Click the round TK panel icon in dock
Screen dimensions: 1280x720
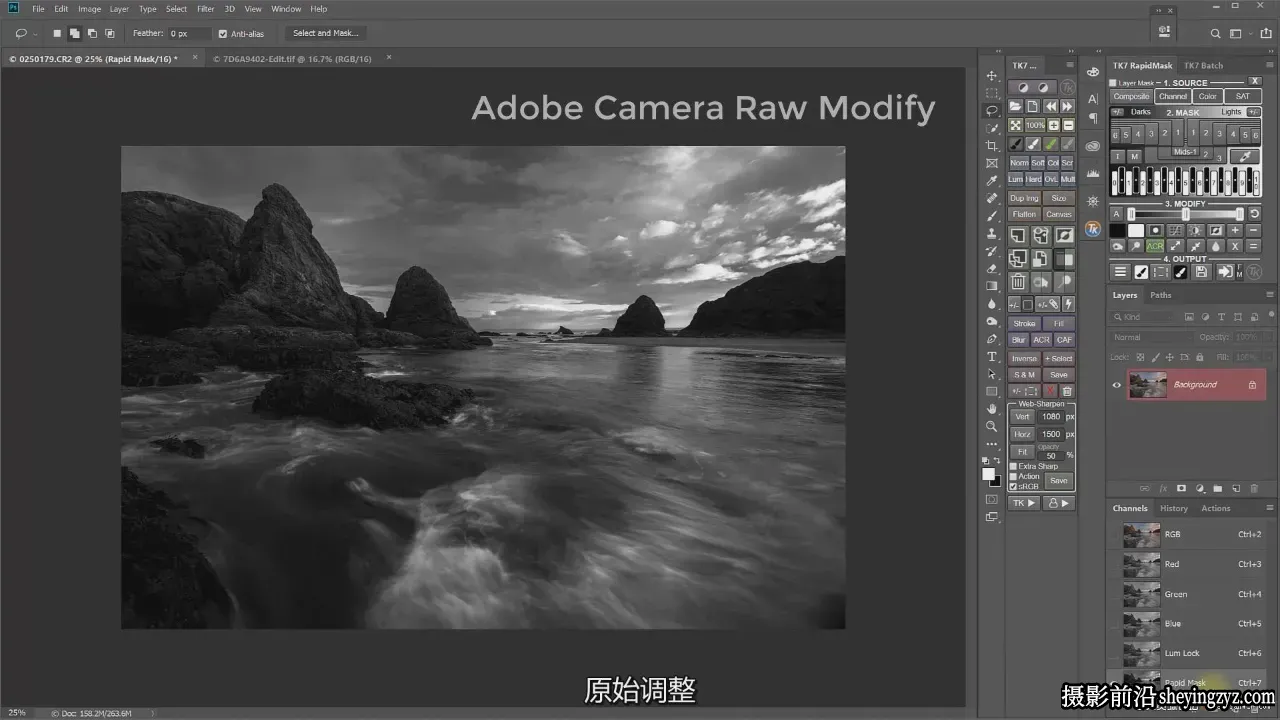[x=1093, y=229]
